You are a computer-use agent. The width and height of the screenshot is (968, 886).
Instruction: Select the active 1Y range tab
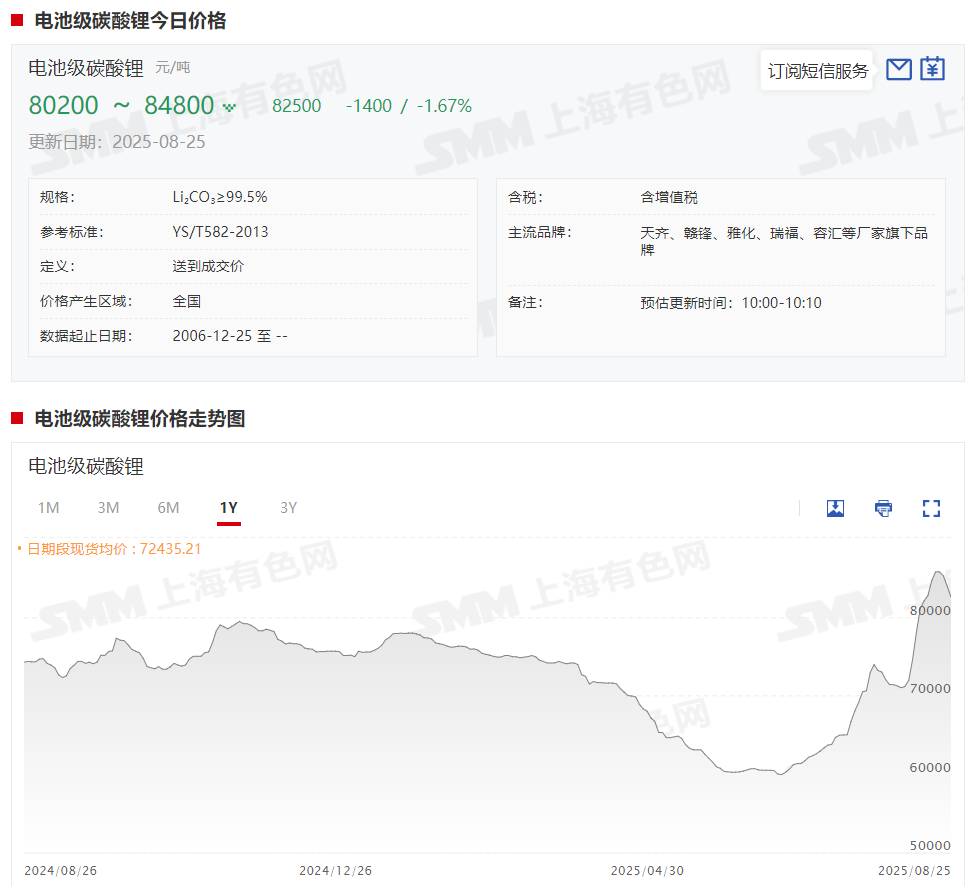[x=229, y=508]
